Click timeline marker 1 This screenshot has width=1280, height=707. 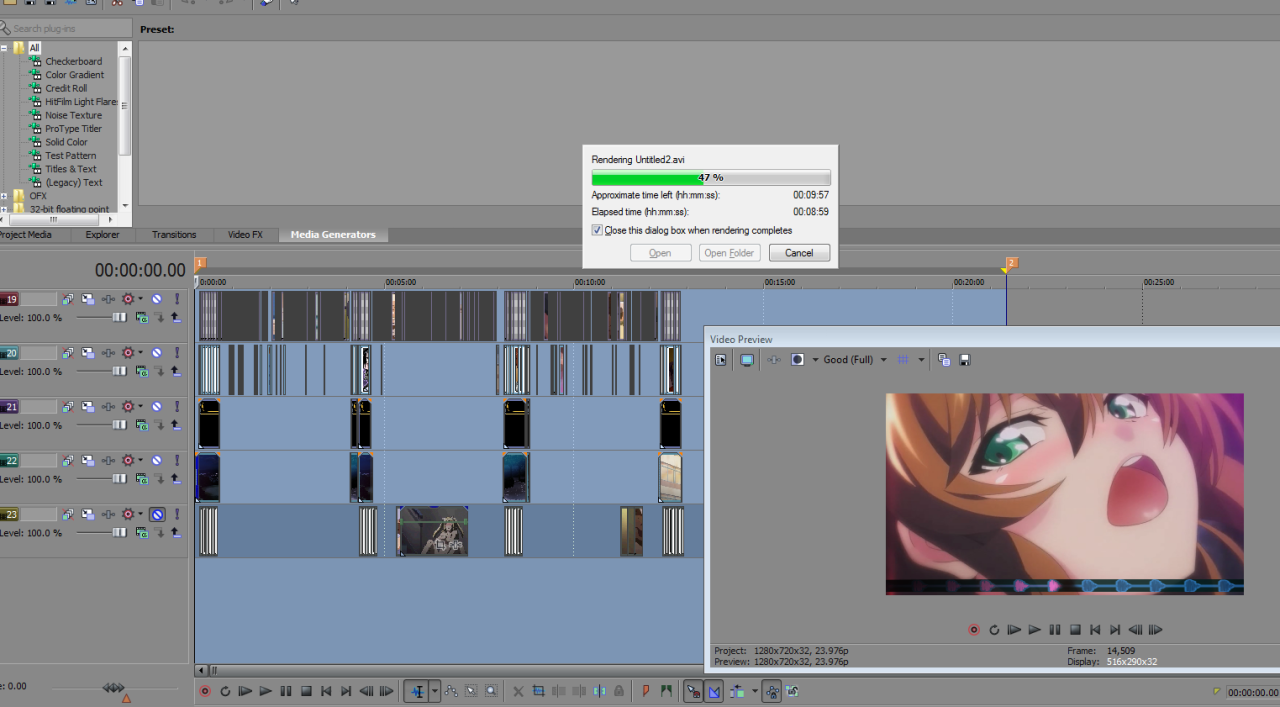click(x=200, y=263)
